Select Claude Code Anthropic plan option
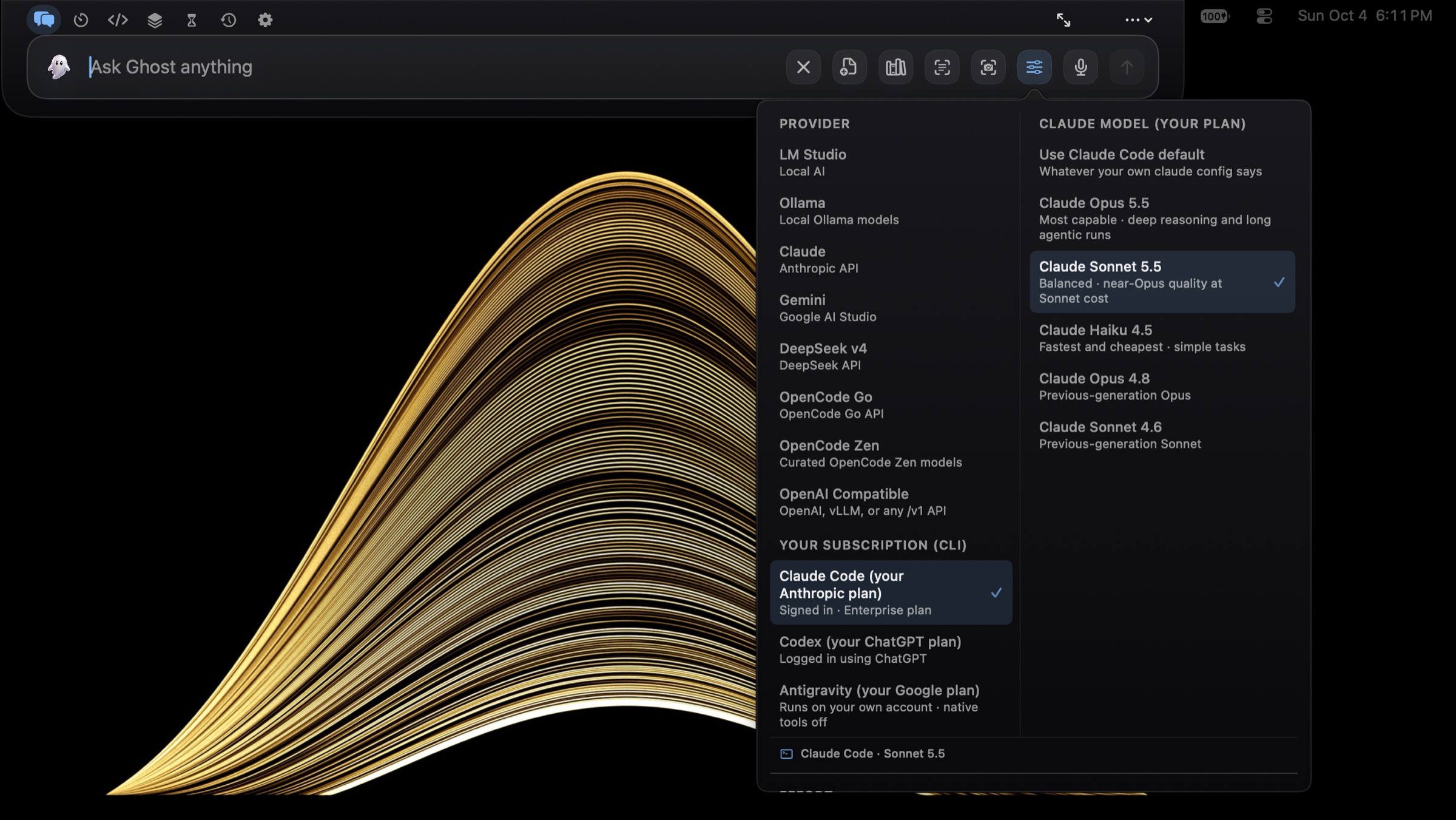The width and height of the screenshot is (1456, 820). coord(891,592)
